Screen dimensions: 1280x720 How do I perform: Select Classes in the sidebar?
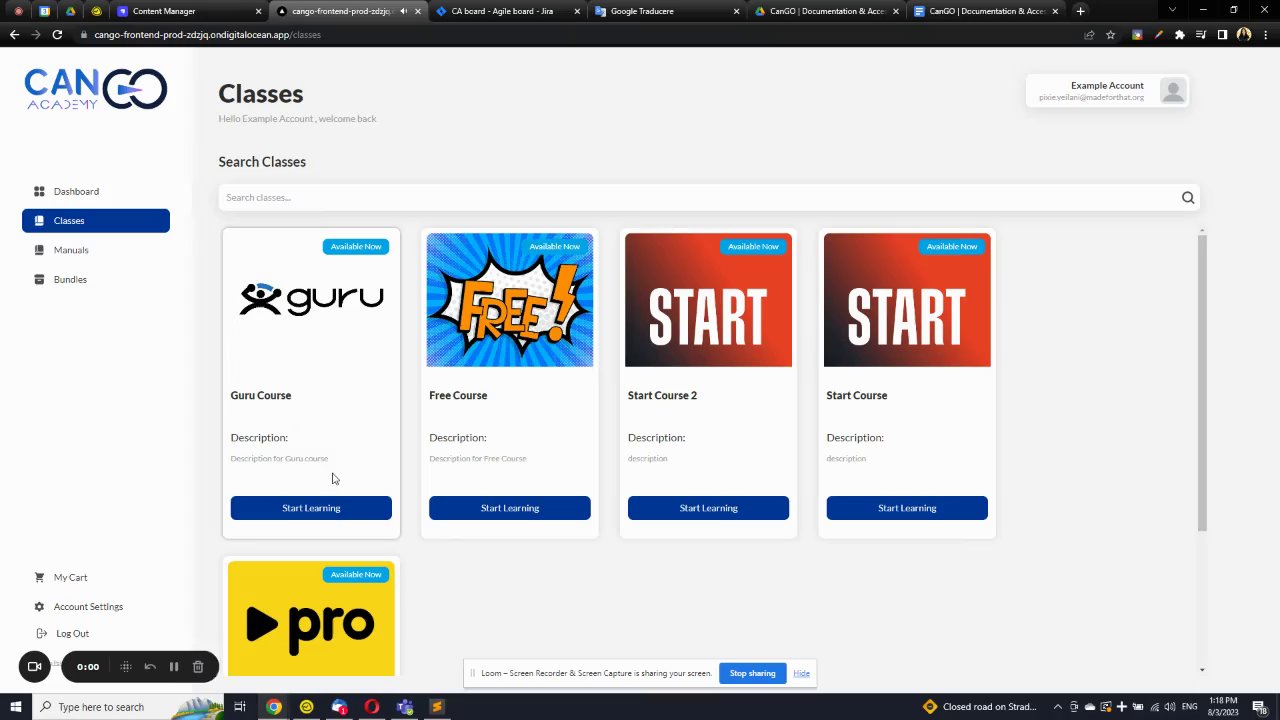point(96,220)
